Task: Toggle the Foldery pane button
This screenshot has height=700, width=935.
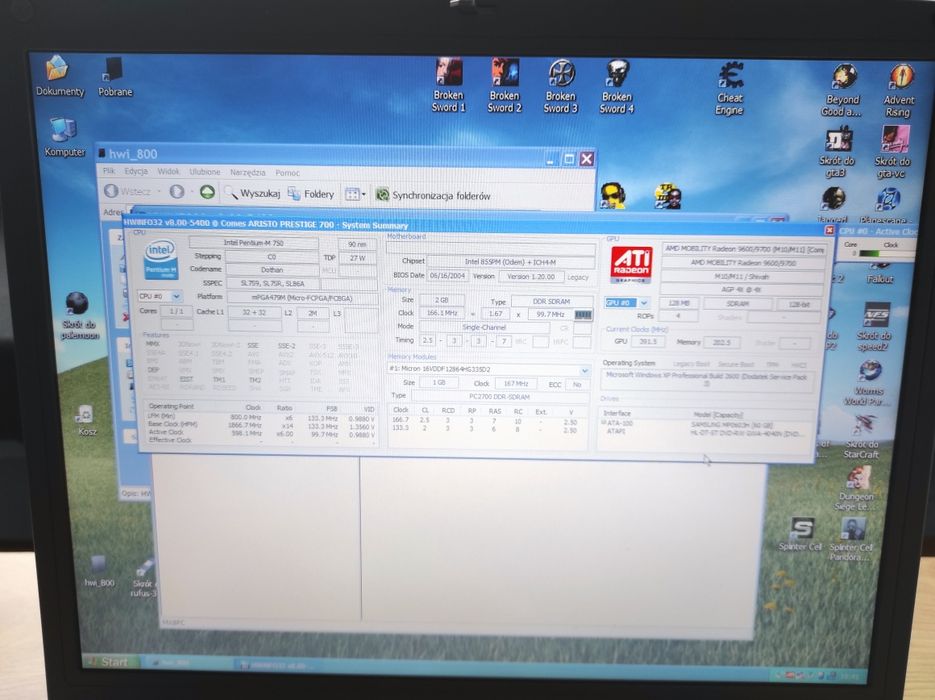Action: (311, 194)
